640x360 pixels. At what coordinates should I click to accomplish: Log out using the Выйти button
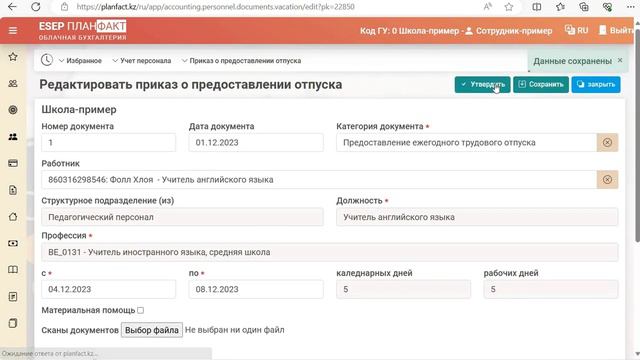617,30
